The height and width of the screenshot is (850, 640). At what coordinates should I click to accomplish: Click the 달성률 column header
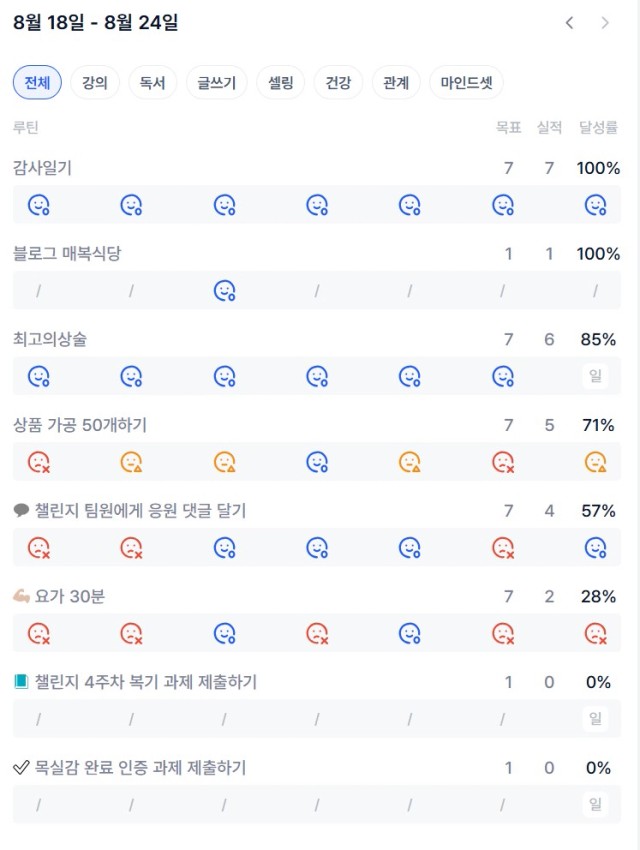[x=598, y=127]
